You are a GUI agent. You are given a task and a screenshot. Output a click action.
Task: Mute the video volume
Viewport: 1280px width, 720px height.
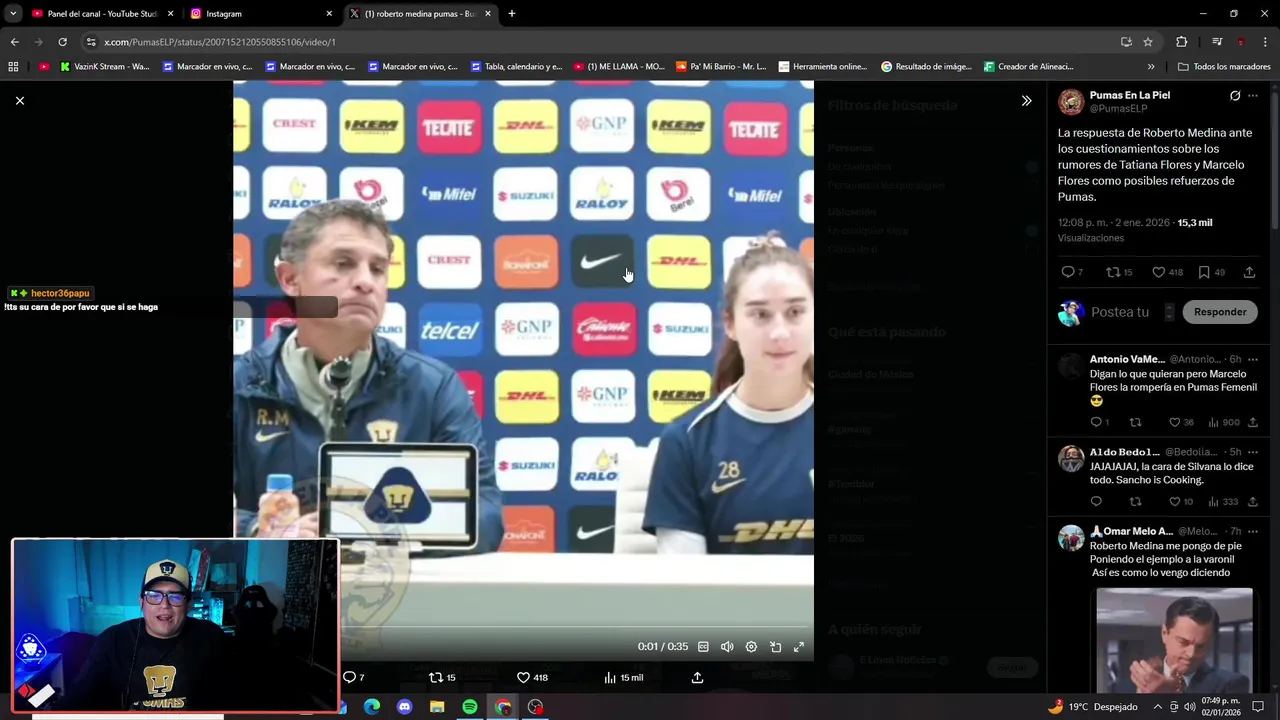point(727,647)
